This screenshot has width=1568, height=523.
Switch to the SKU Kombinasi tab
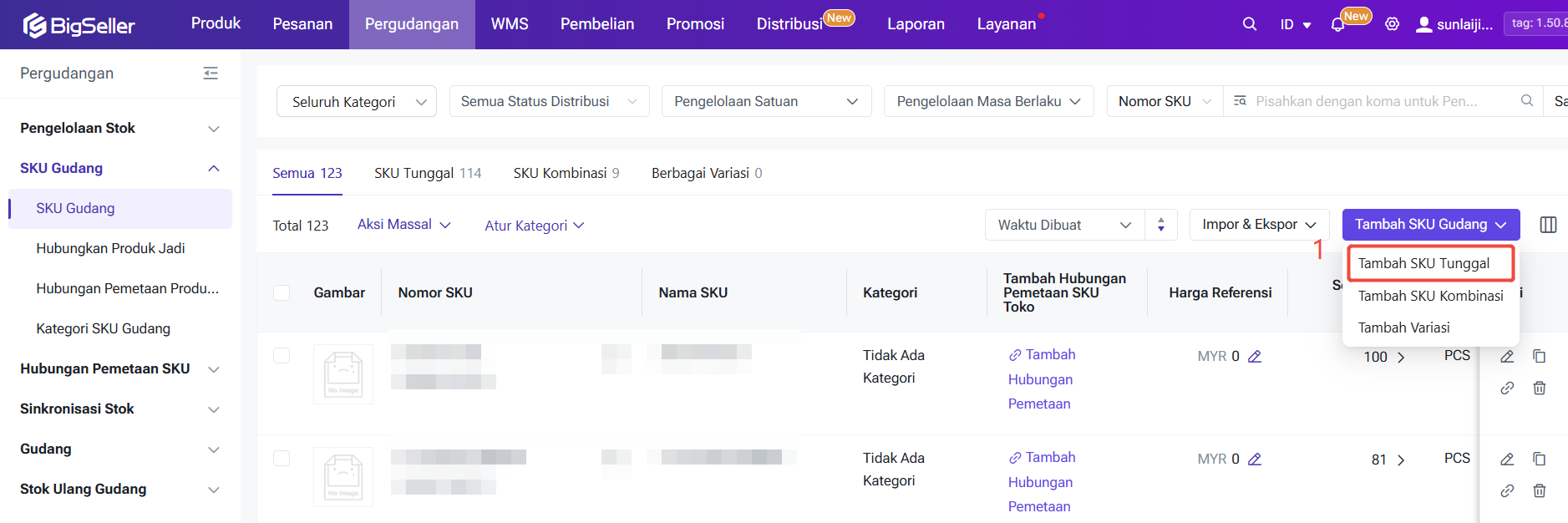[x=566, y=173]
